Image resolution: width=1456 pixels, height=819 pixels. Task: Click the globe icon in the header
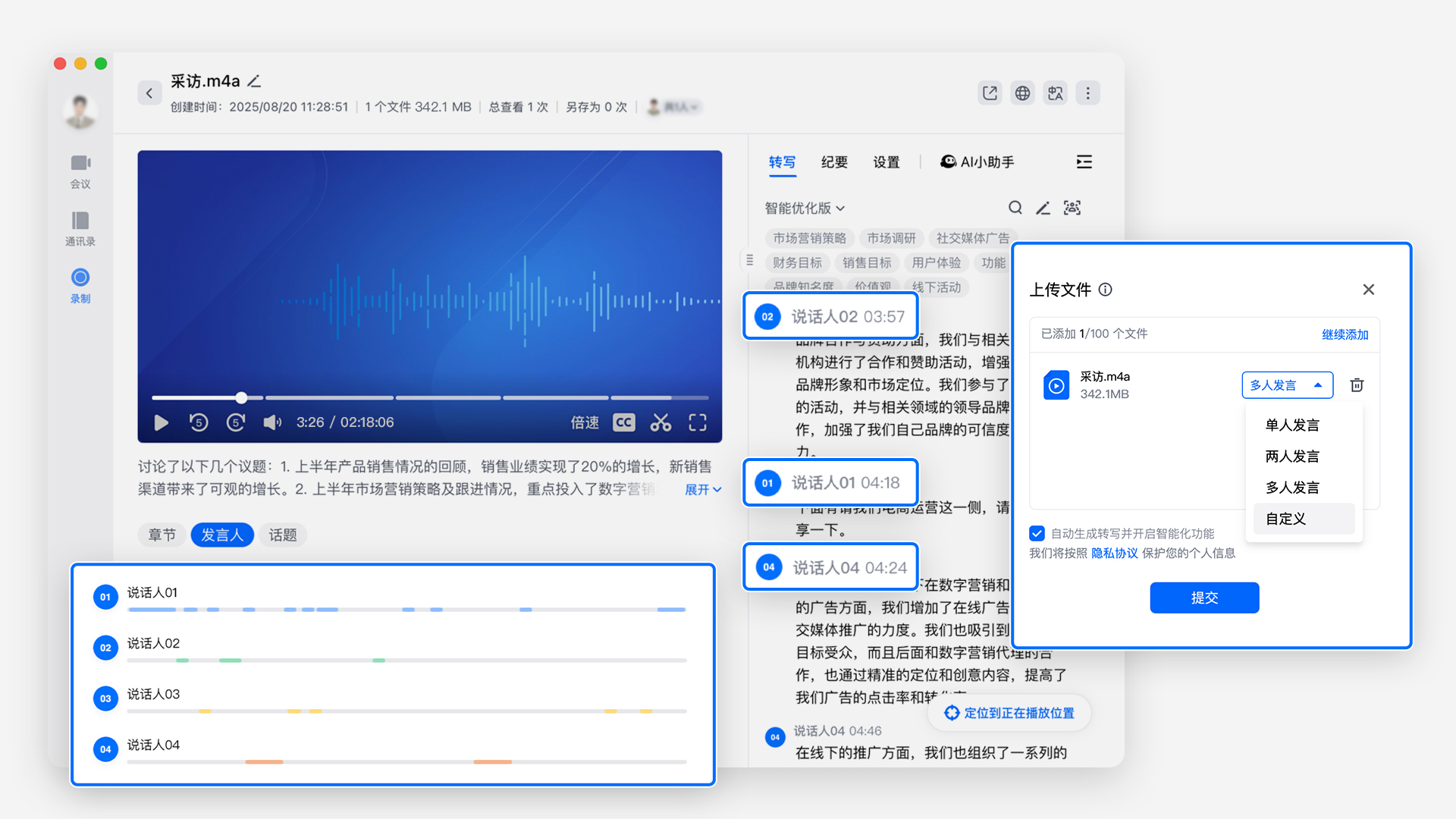(x=1022, y=93)
